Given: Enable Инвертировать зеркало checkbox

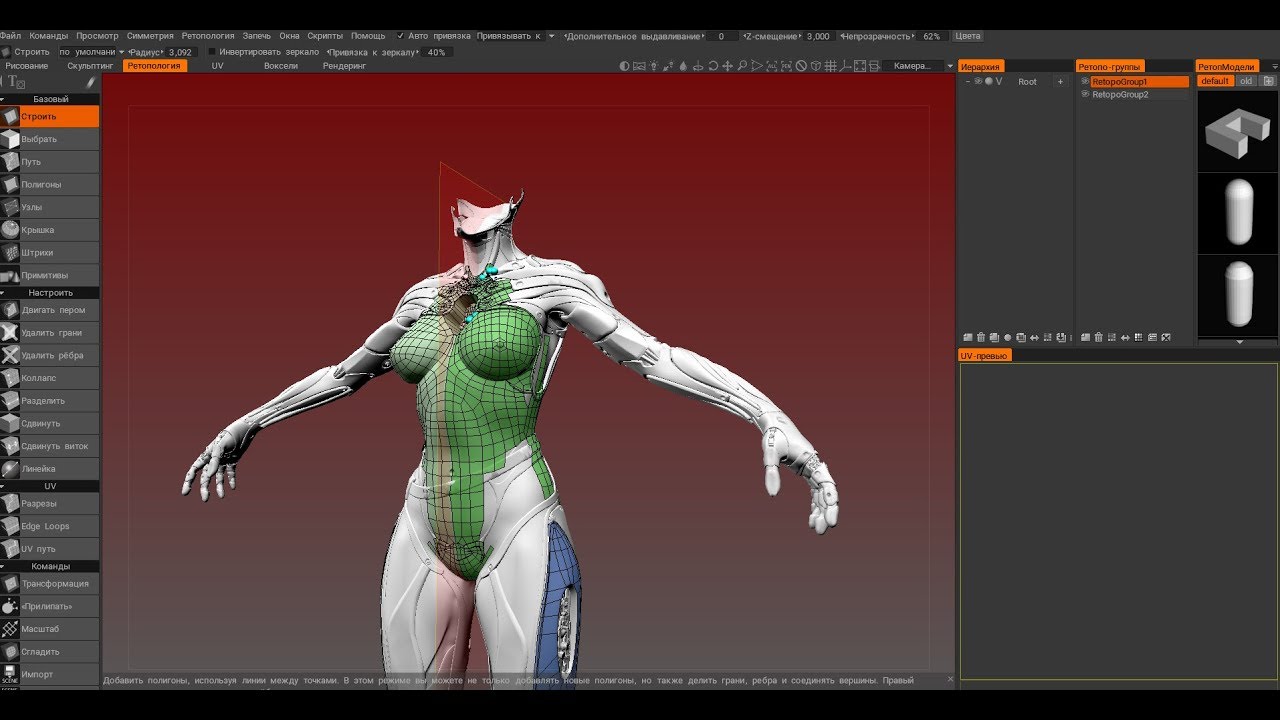Looking at the screenshot, I should 211,52.
